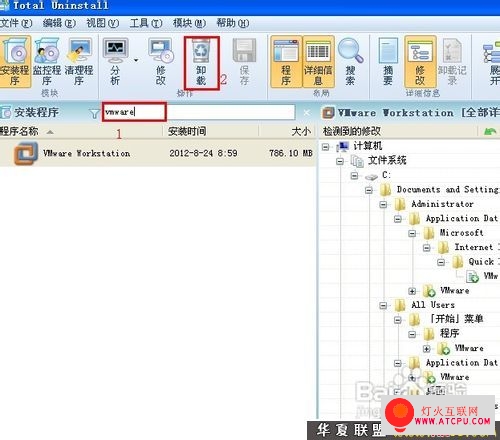Click the 2012-8-24 8:59 install time cell

[x=203, y=153]
